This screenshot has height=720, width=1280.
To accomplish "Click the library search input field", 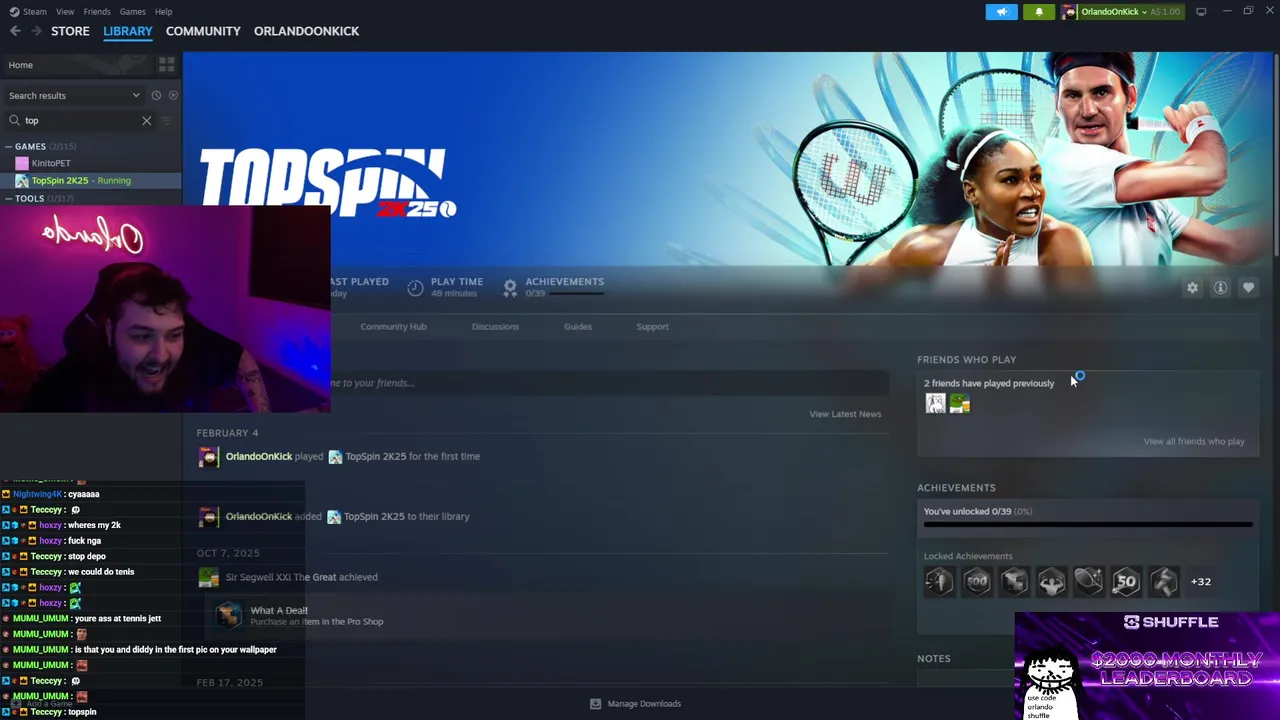I will 80,120.
